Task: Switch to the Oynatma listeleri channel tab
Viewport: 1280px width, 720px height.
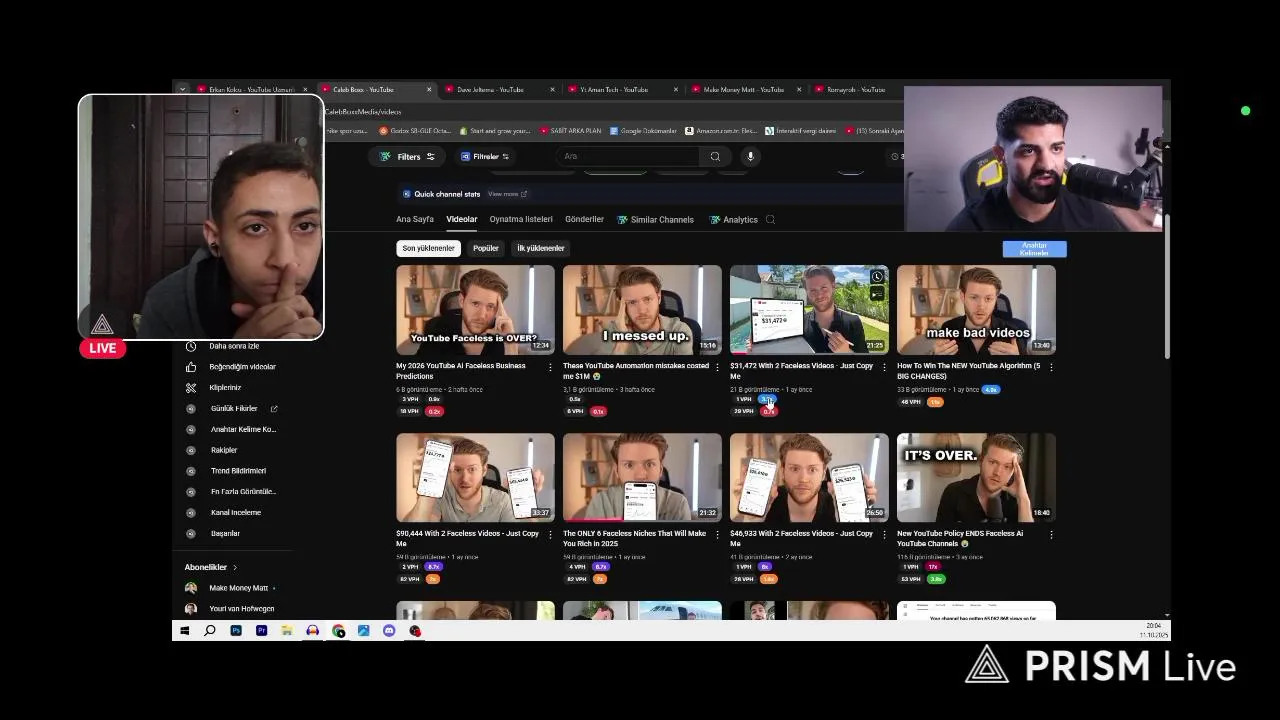Action: pos(521,219)
